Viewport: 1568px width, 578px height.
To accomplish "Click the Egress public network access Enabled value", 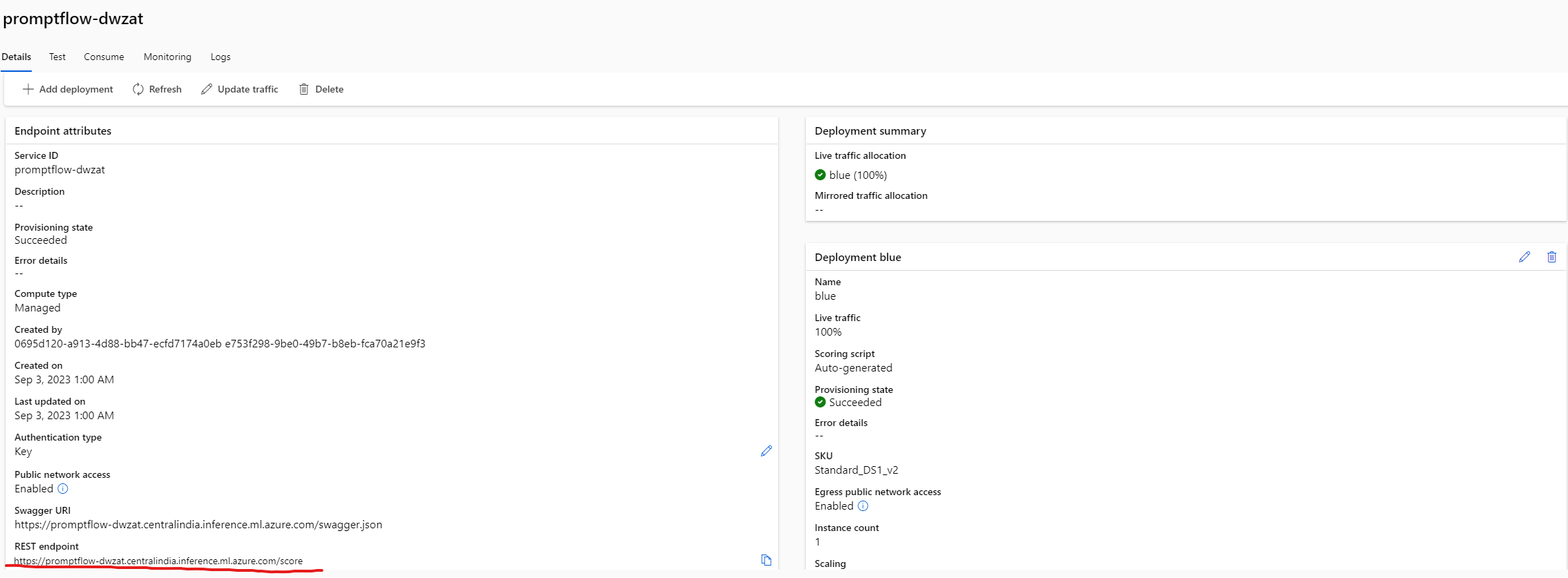I will (x=834, y=506).
